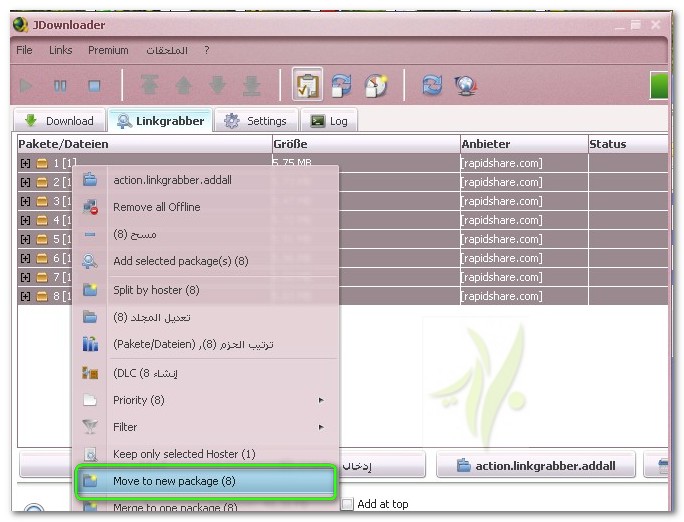This screenshot has width=684, height=522.
Task: Sort by Status column header
Action: 628,144
